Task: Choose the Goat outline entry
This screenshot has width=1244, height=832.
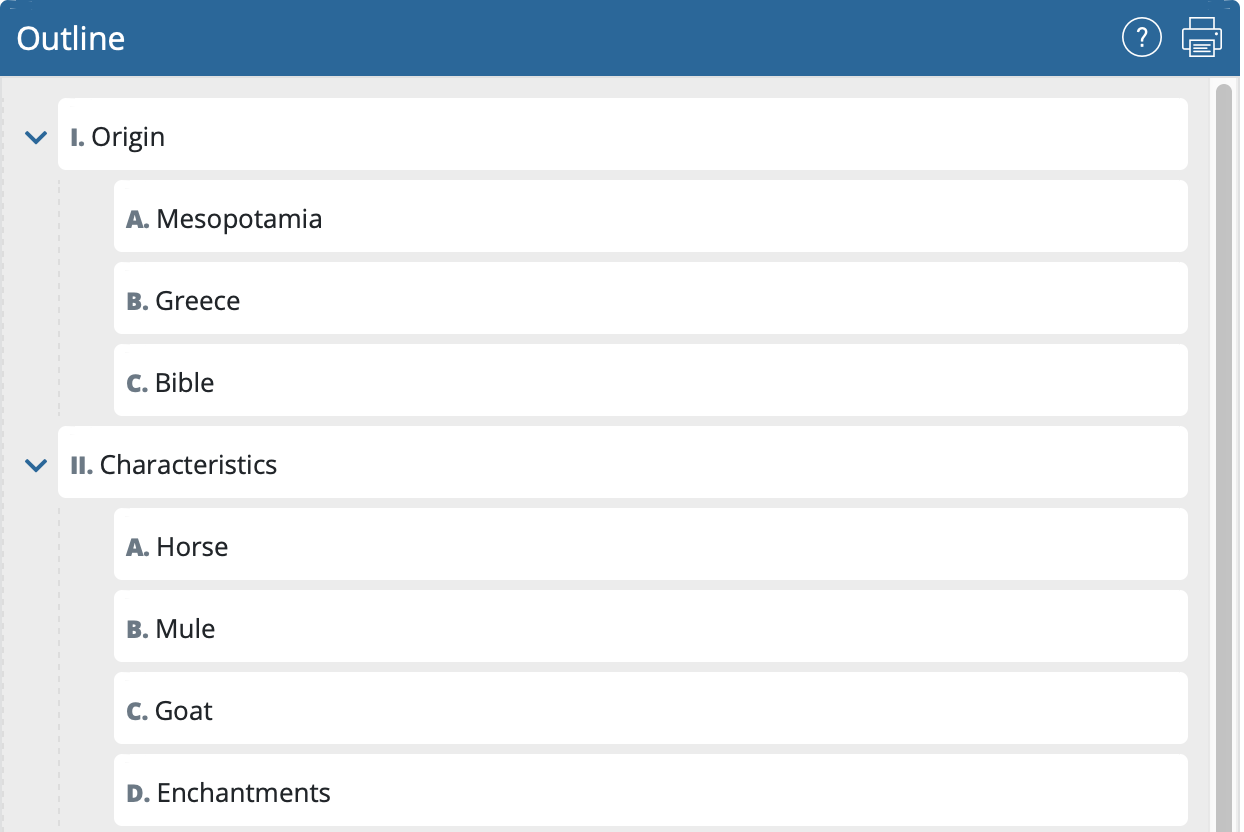Action: (184, 711)
